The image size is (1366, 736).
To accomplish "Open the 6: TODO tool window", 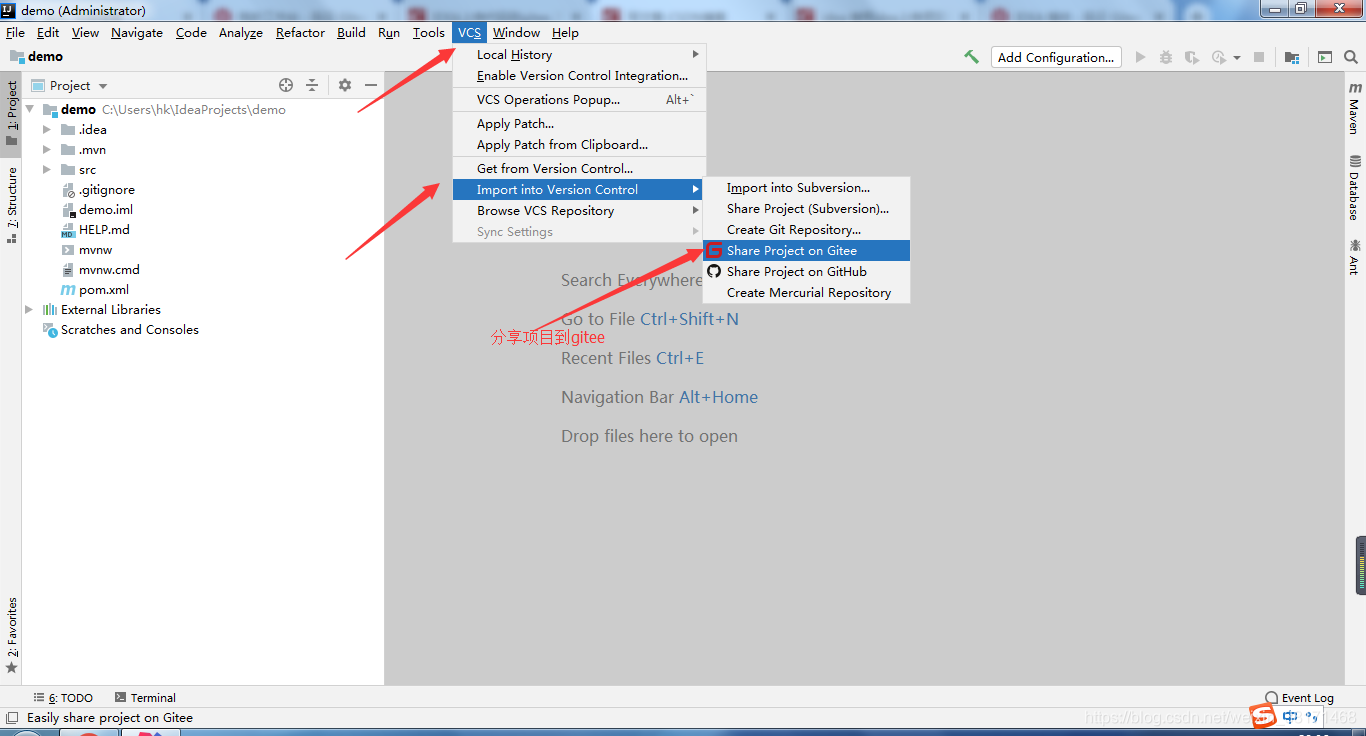I will pos(62,697).
